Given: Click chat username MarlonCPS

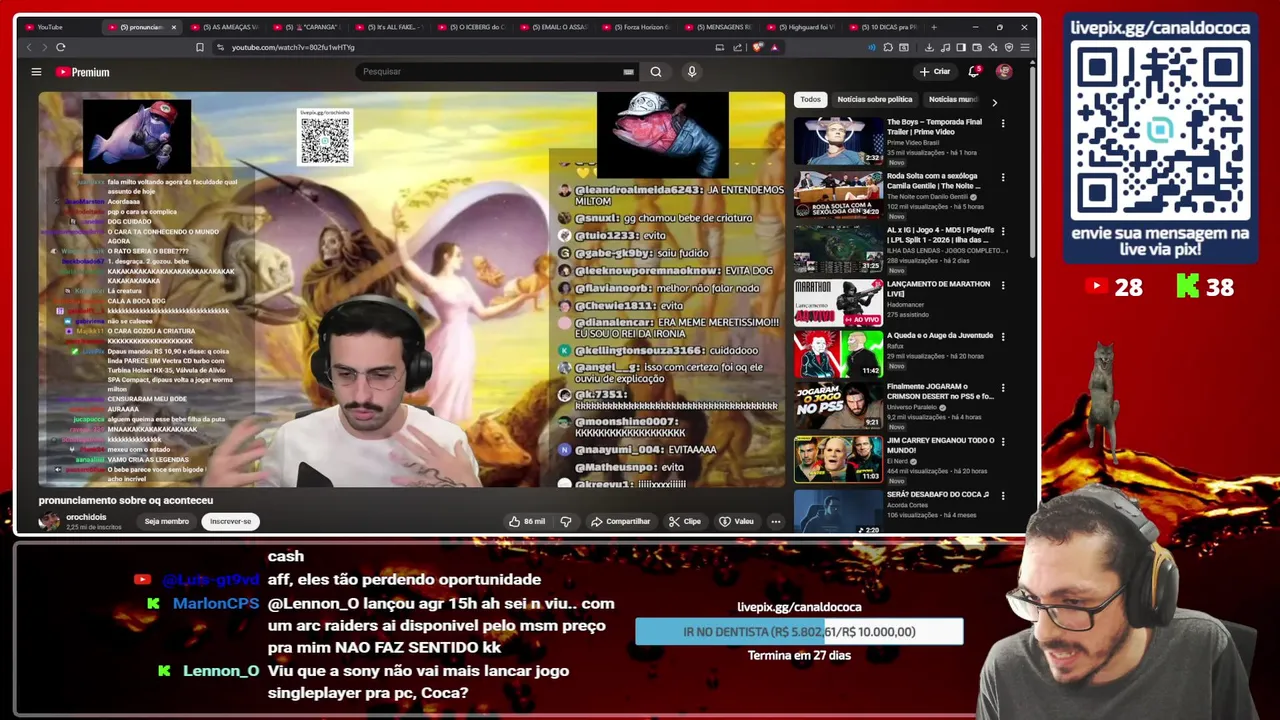Looking at the screenshot, I should 216,603.
